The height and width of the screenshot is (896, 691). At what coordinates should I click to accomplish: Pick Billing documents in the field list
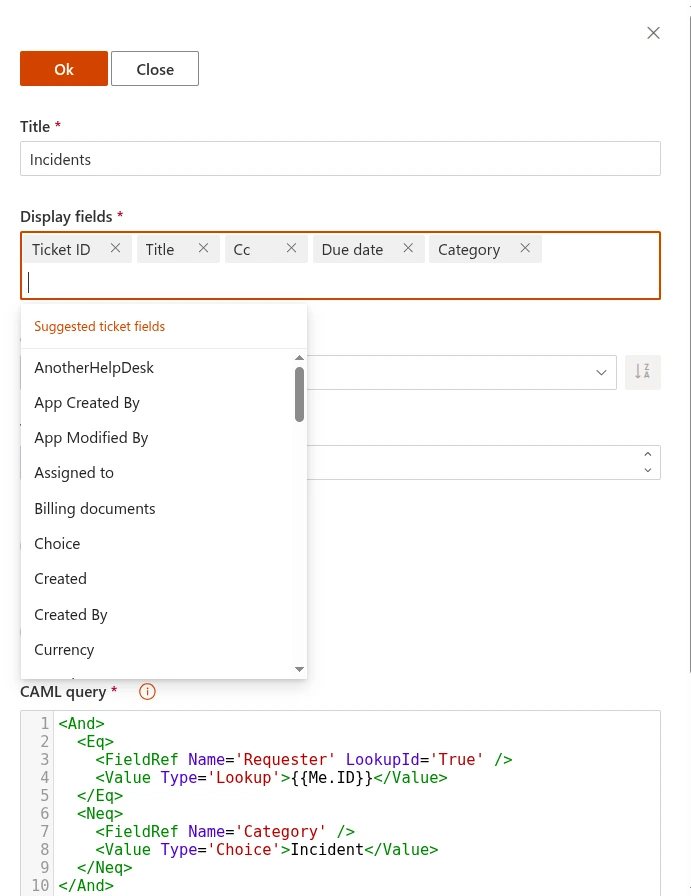95,508
